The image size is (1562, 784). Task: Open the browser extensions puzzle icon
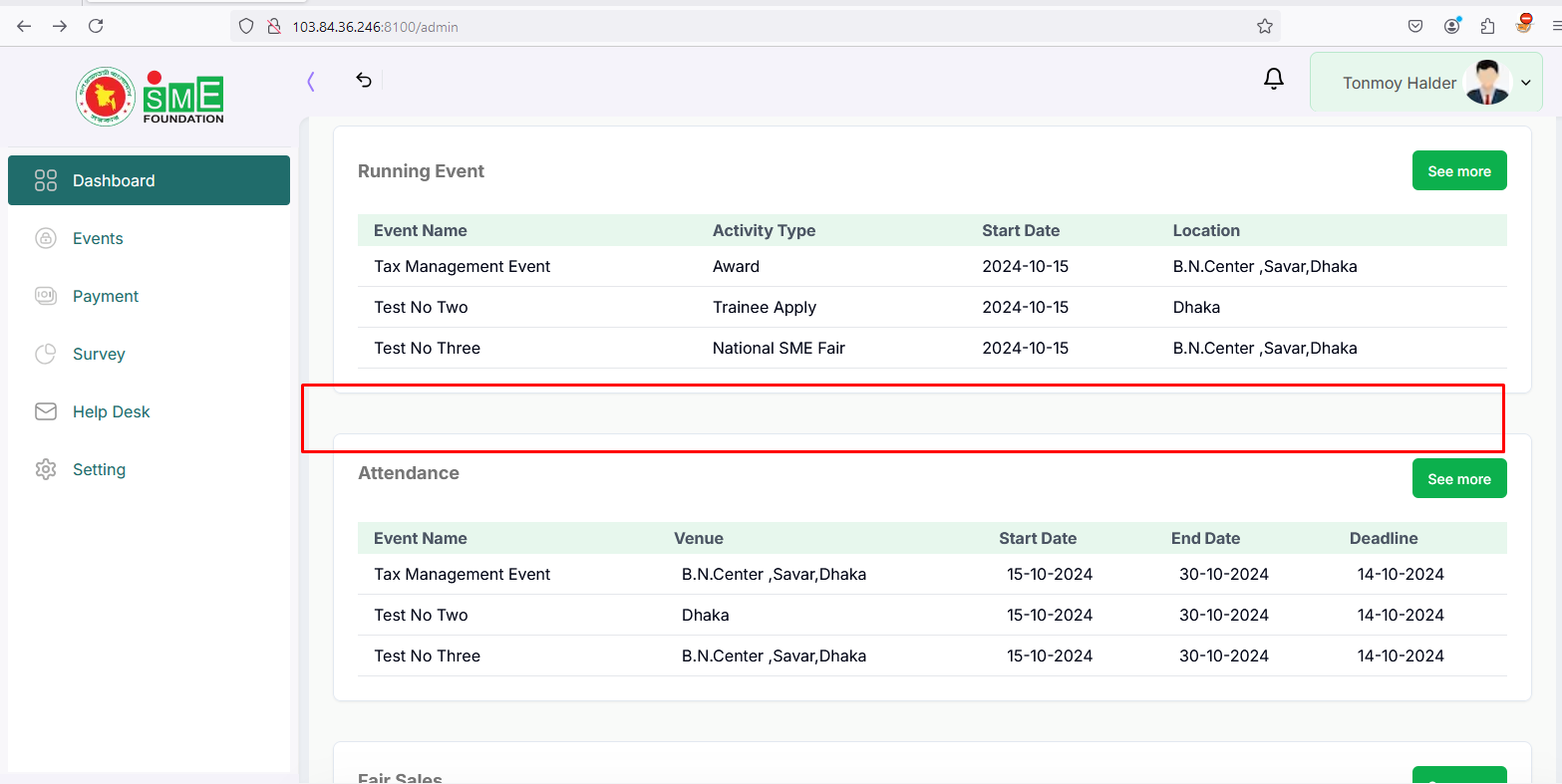click(x=1488, y=27)
